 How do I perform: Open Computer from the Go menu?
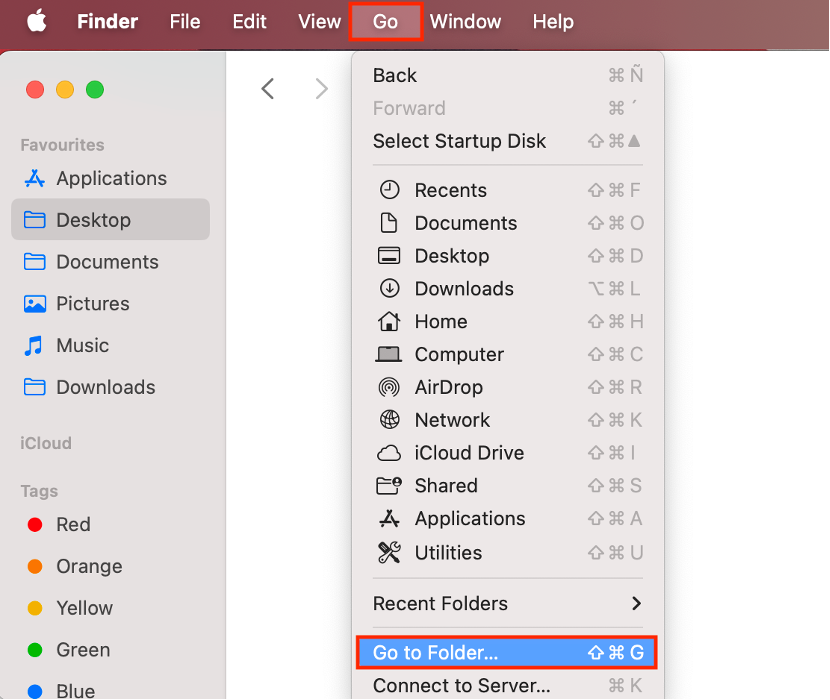point(459,354)
